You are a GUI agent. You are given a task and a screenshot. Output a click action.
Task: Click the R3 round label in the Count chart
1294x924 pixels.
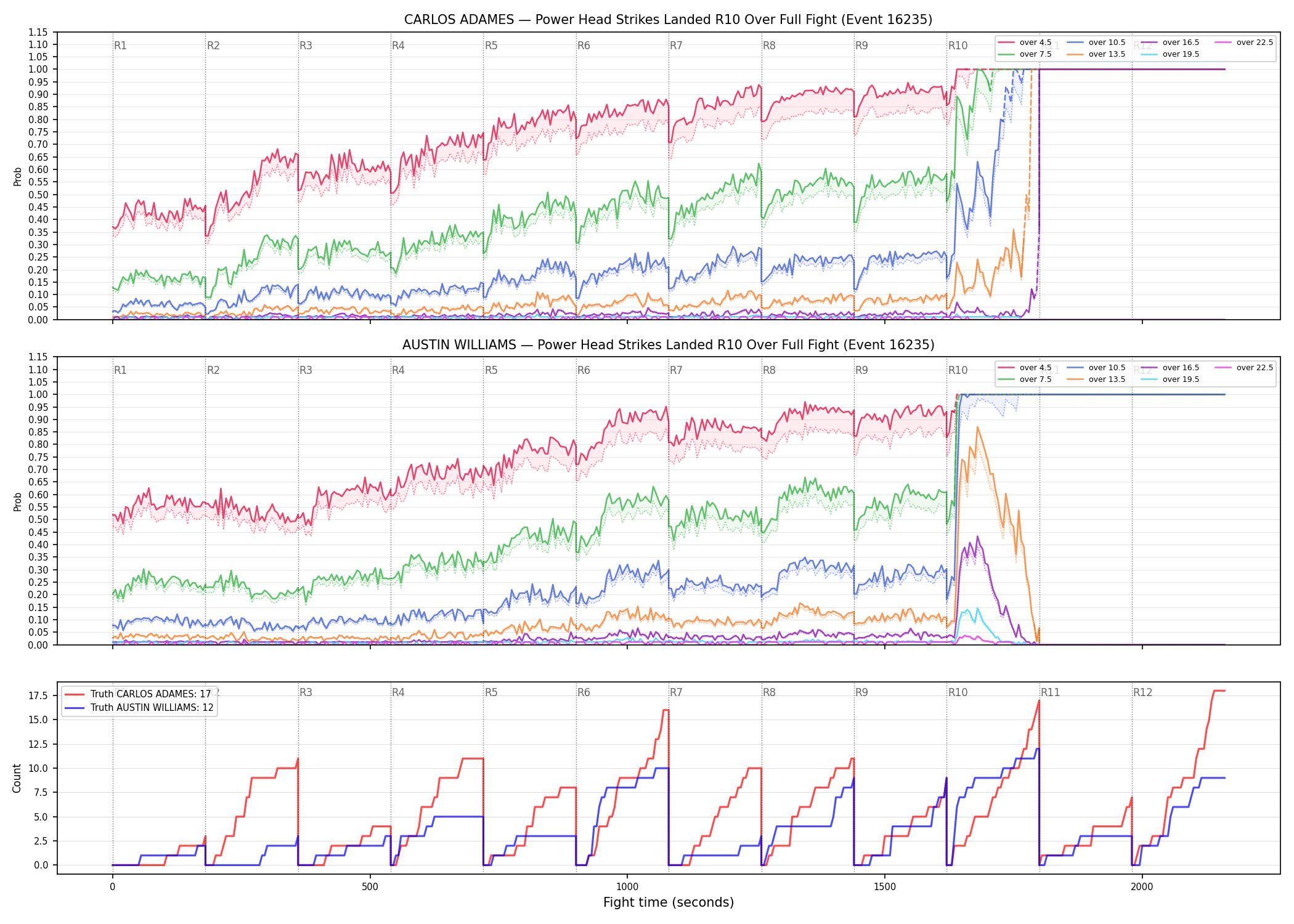(306, 692)
